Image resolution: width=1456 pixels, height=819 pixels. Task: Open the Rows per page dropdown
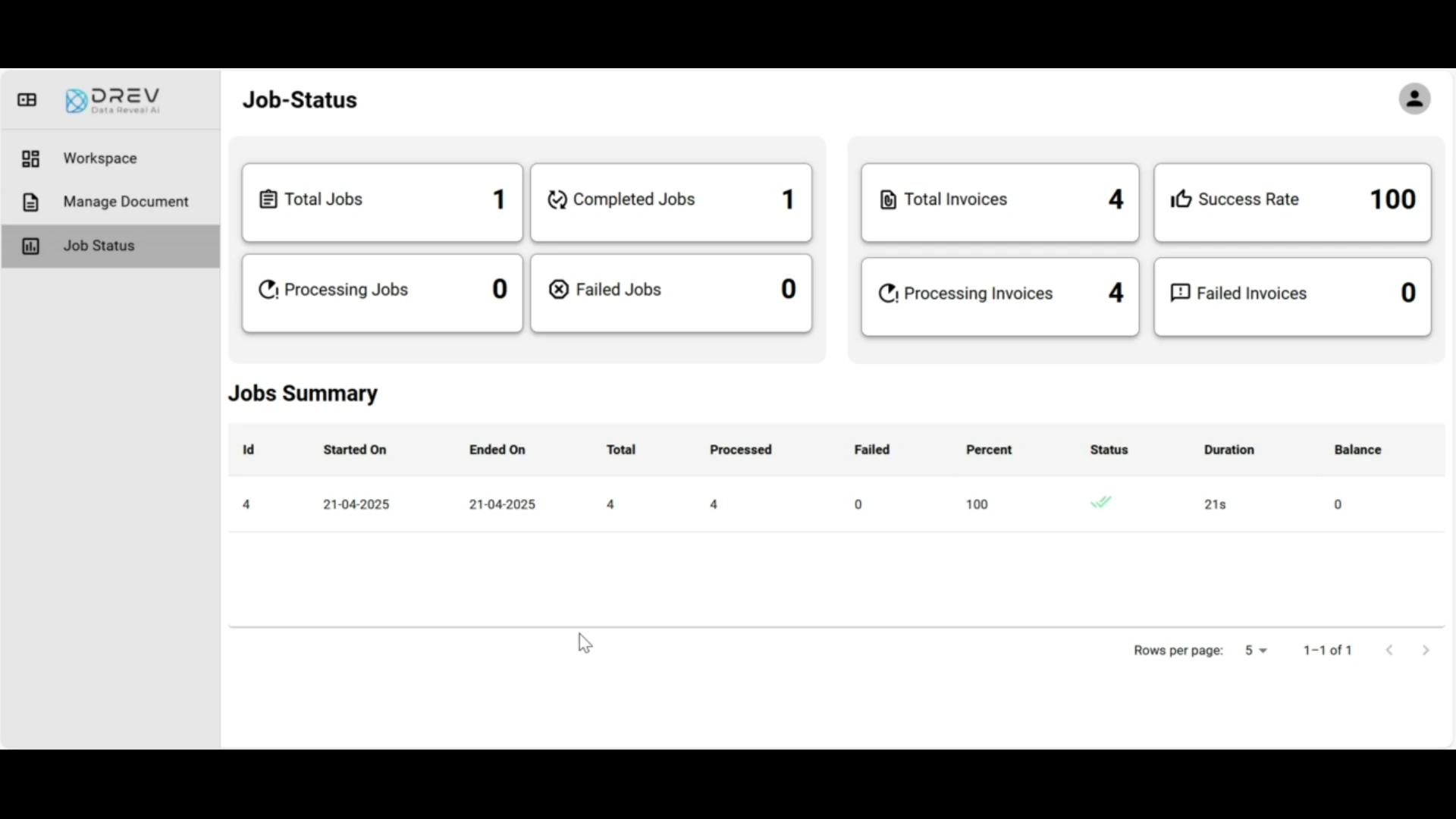click(x=1256, y=651)
